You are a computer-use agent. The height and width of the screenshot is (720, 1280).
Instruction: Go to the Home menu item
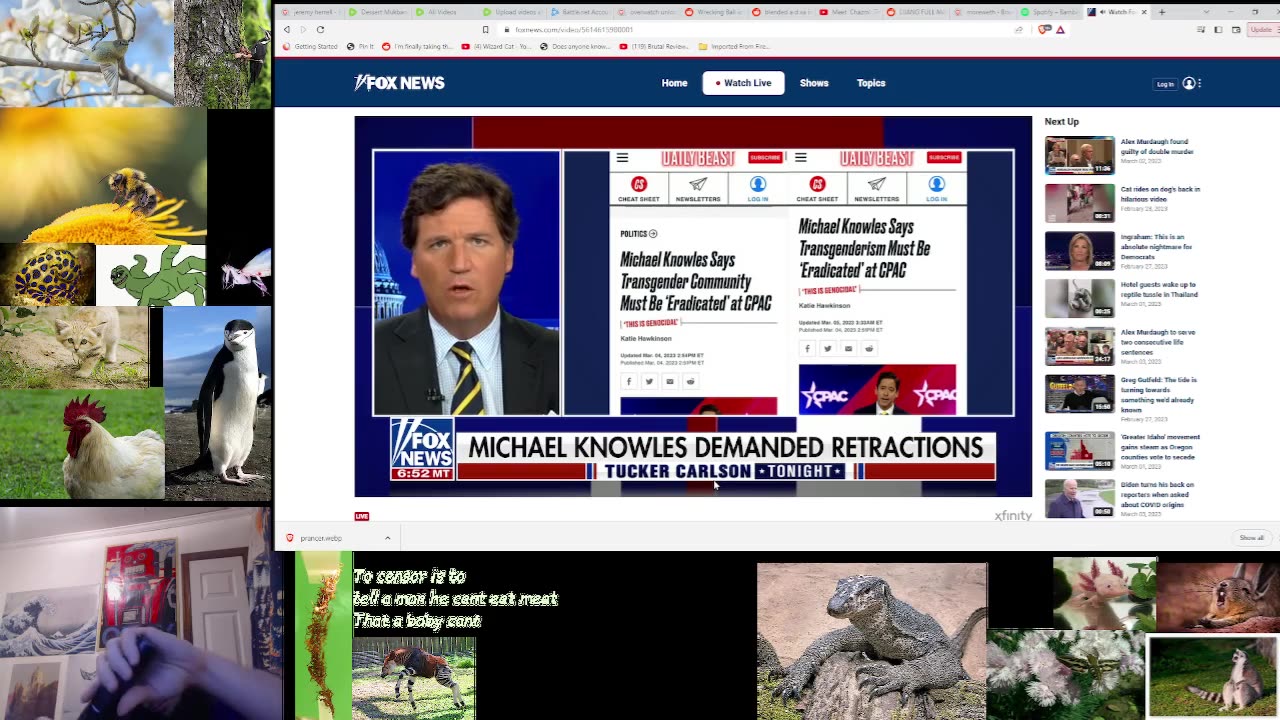[x=674, y=83]
